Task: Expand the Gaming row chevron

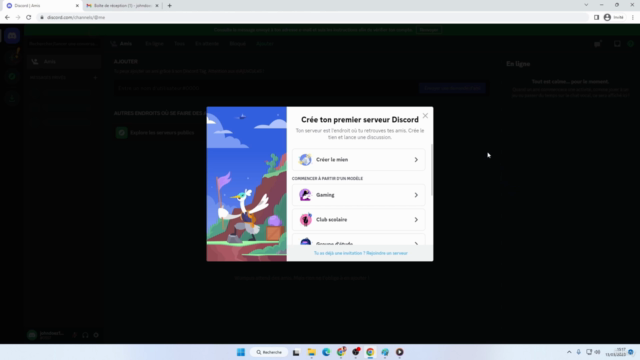Action: coord(416,195)
